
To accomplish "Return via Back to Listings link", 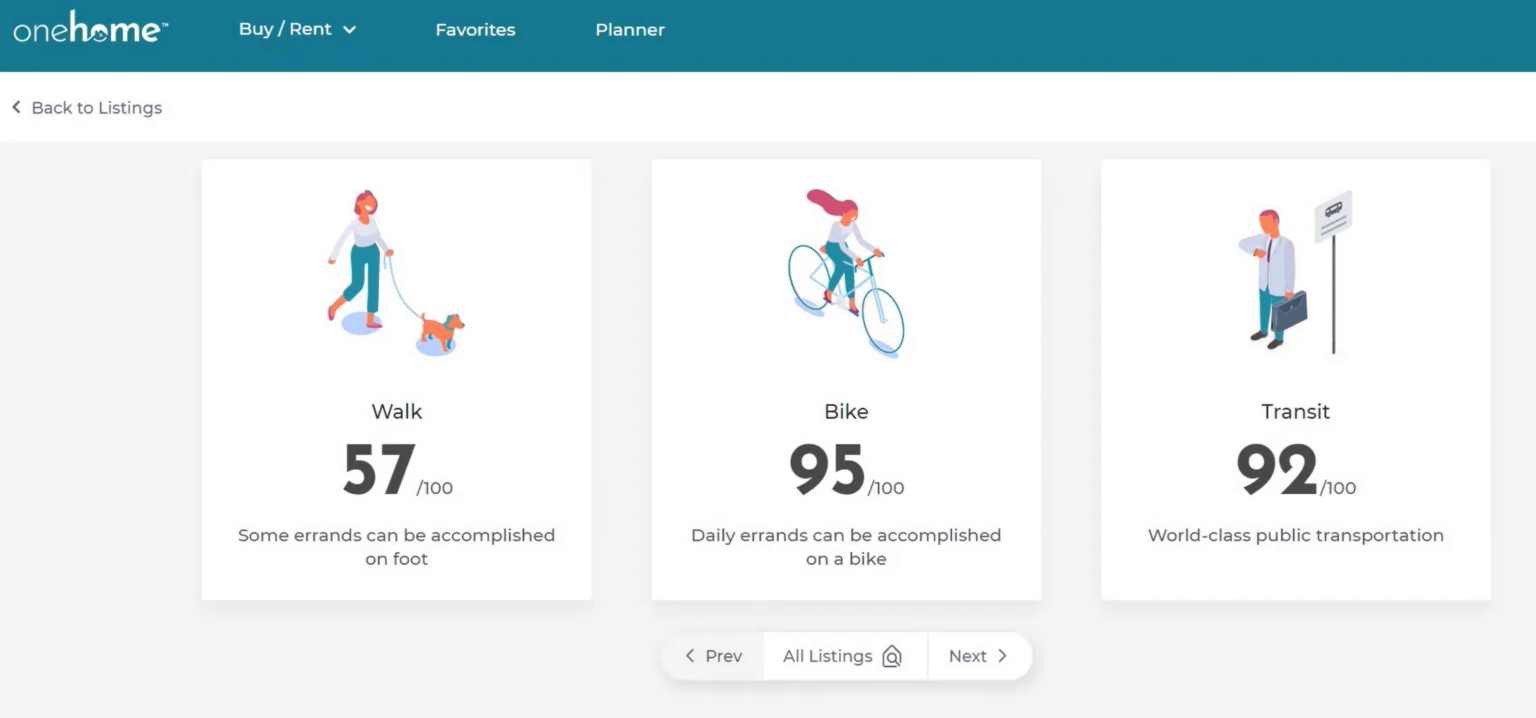I will pos(96,108).
